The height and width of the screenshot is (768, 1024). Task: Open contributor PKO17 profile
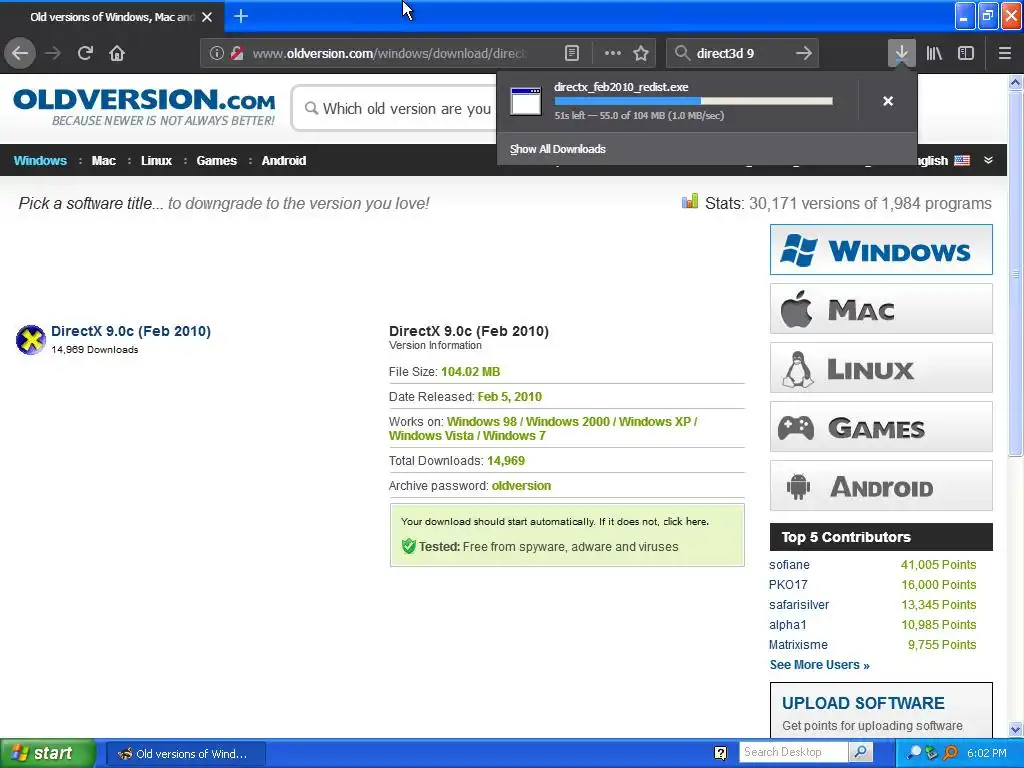click(788, 584)
